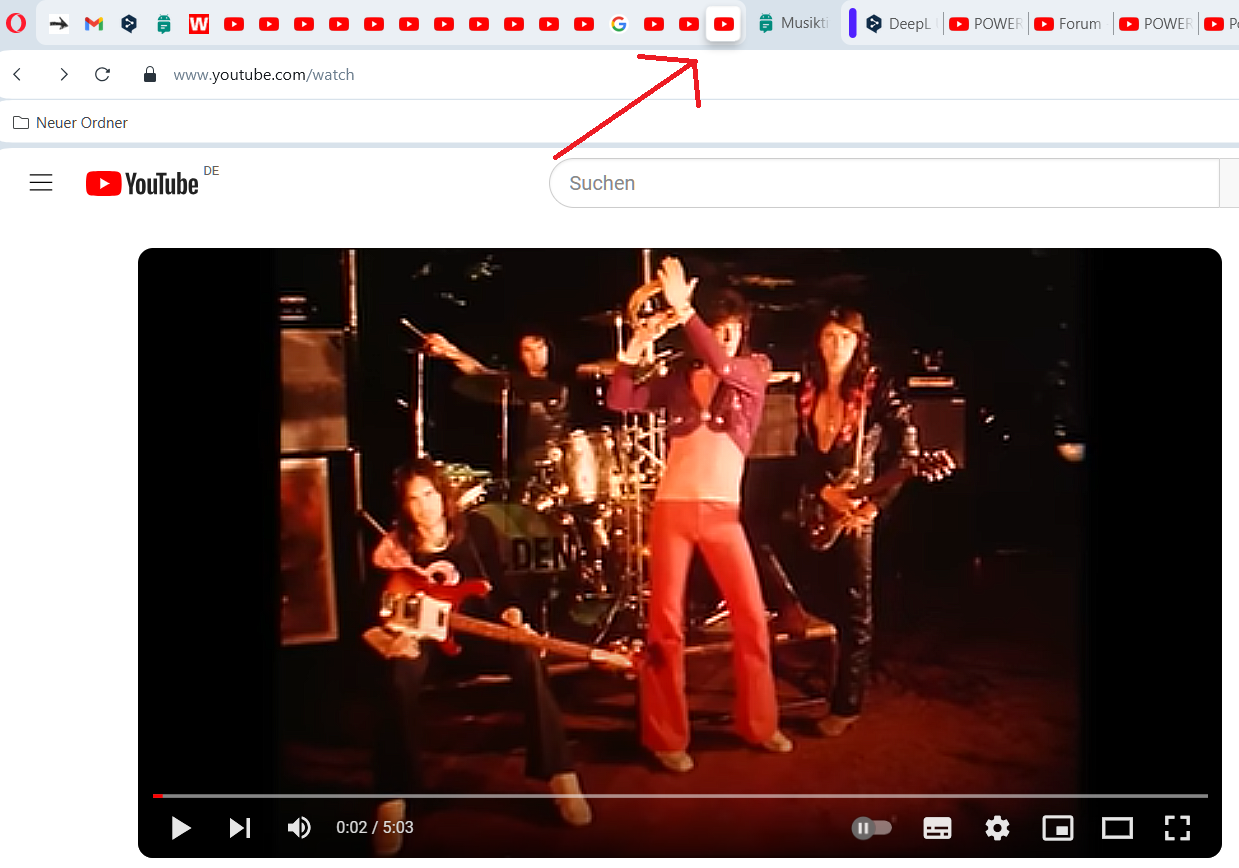Image resolution: width=1239 pixels, height=868 pixels.
Task: Toggle subtitles with the captions button
Action: click(937, 828)
